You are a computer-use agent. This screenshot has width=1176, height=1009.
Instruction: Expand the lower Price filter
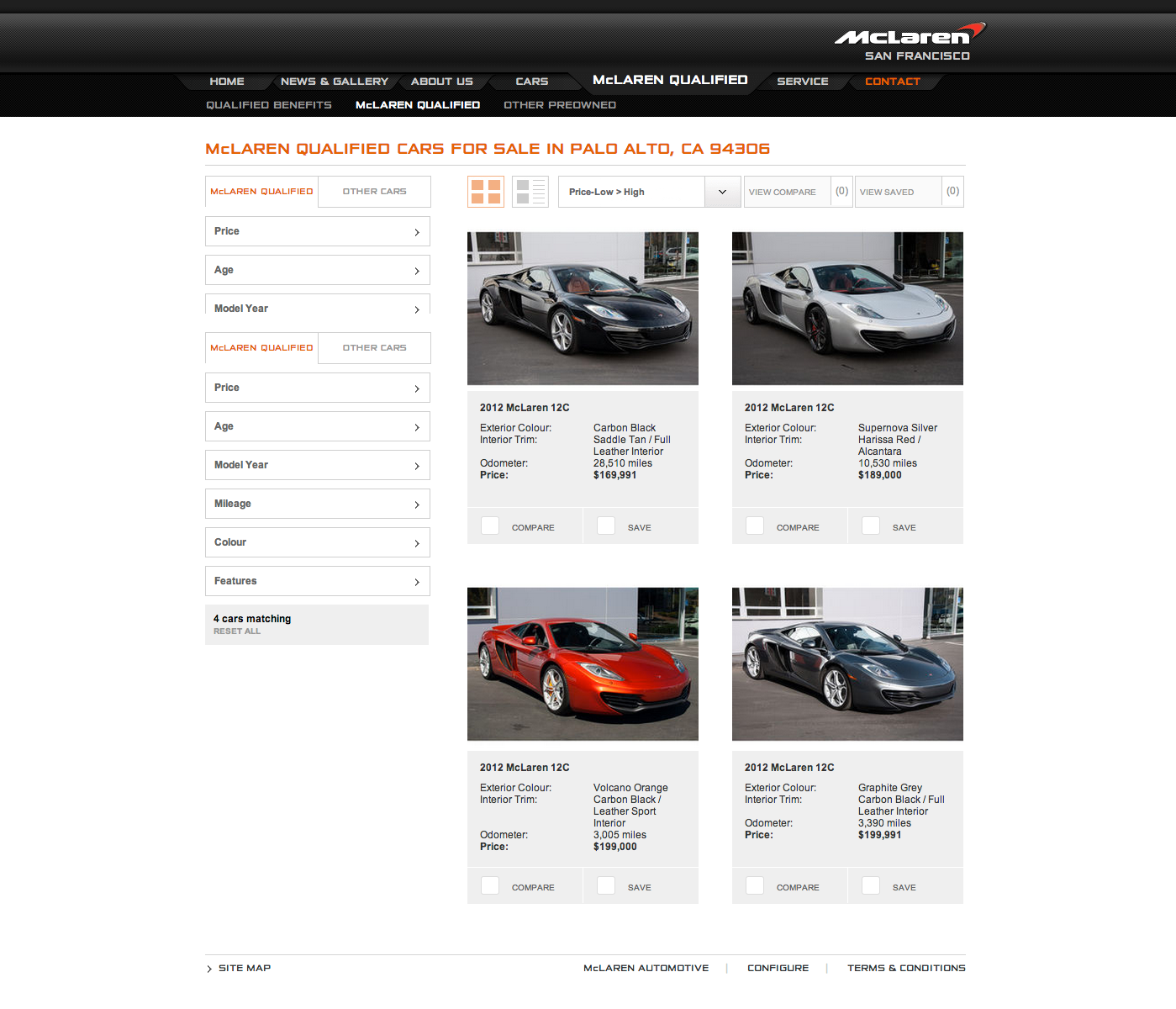point(318,388)
